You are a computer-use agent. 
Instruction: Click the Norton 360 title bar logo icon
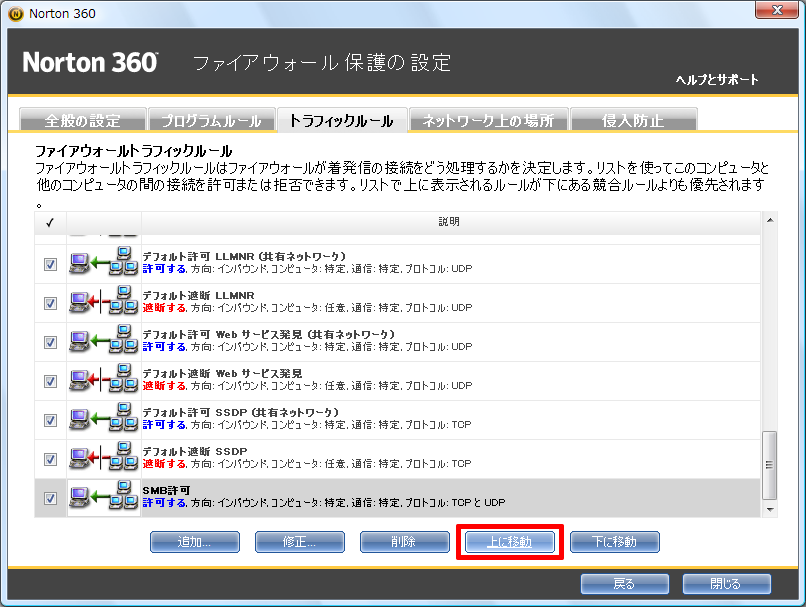15,14
